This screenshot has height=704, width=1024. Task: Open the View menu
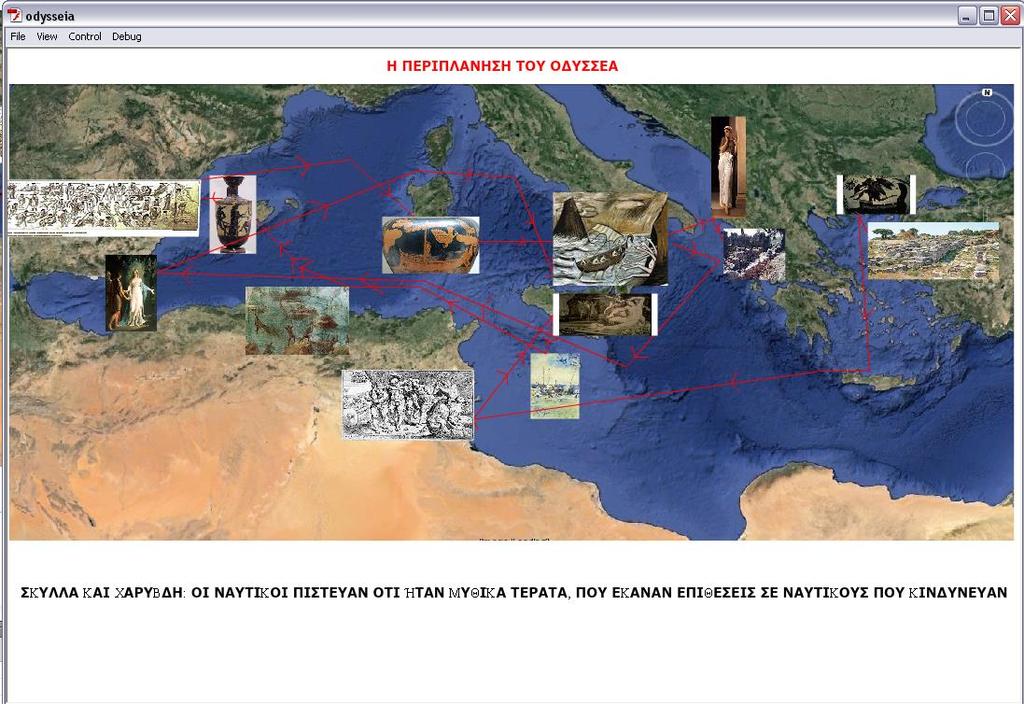click(x=46, y=37)
